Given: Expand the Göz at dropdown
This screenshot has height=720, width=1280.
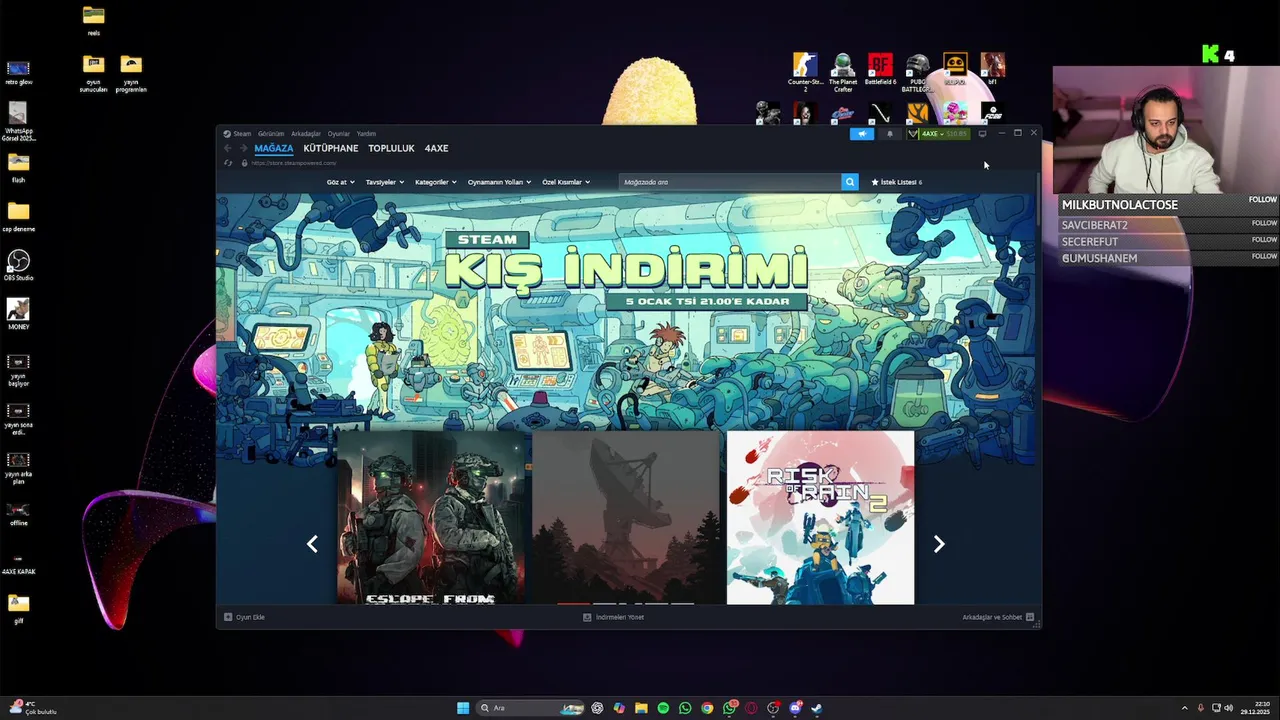Looking at the screenshot, I should pos(340,182).
